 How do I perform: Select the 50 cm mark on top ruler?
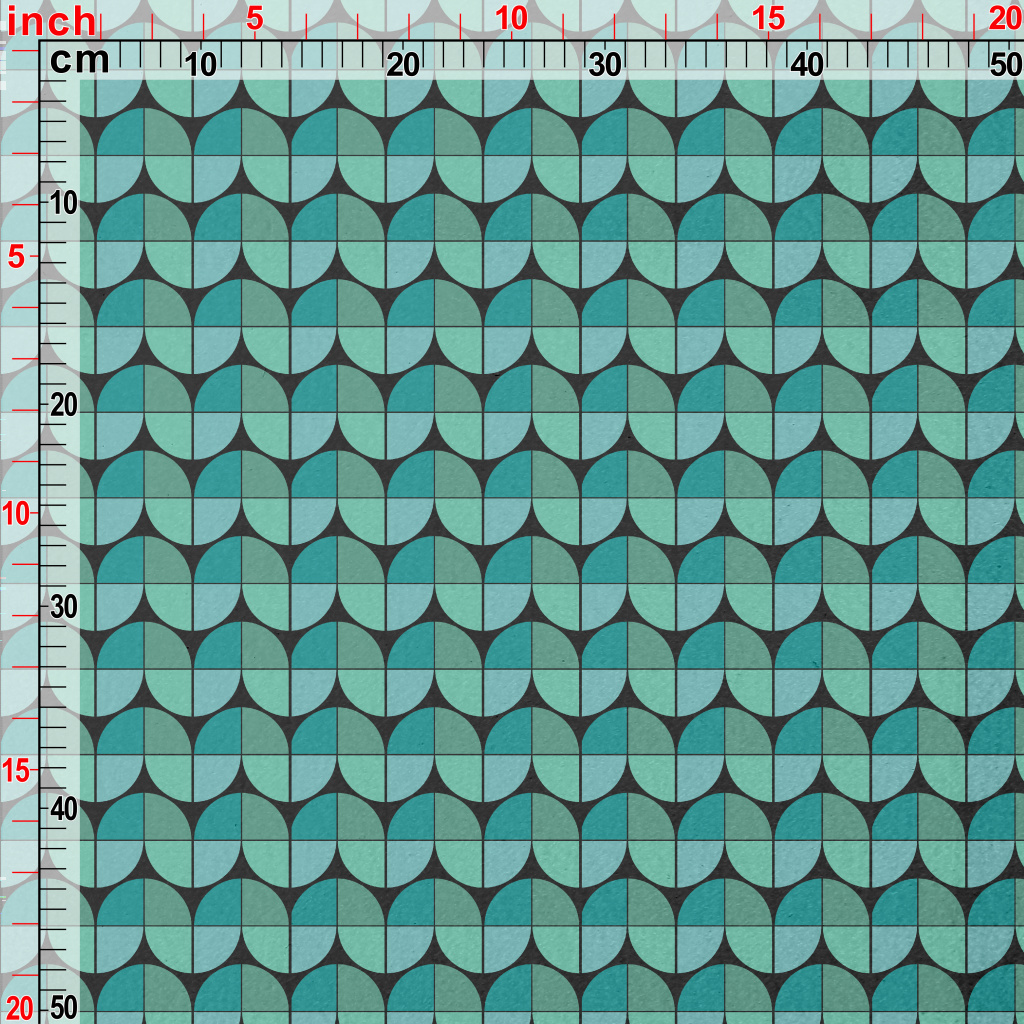[x=1005, y=65]
